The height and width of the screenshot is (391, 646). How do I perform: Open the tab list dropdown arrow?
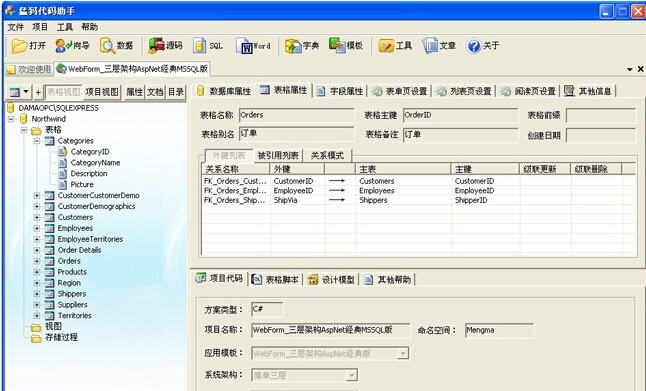tap(630, 69)
